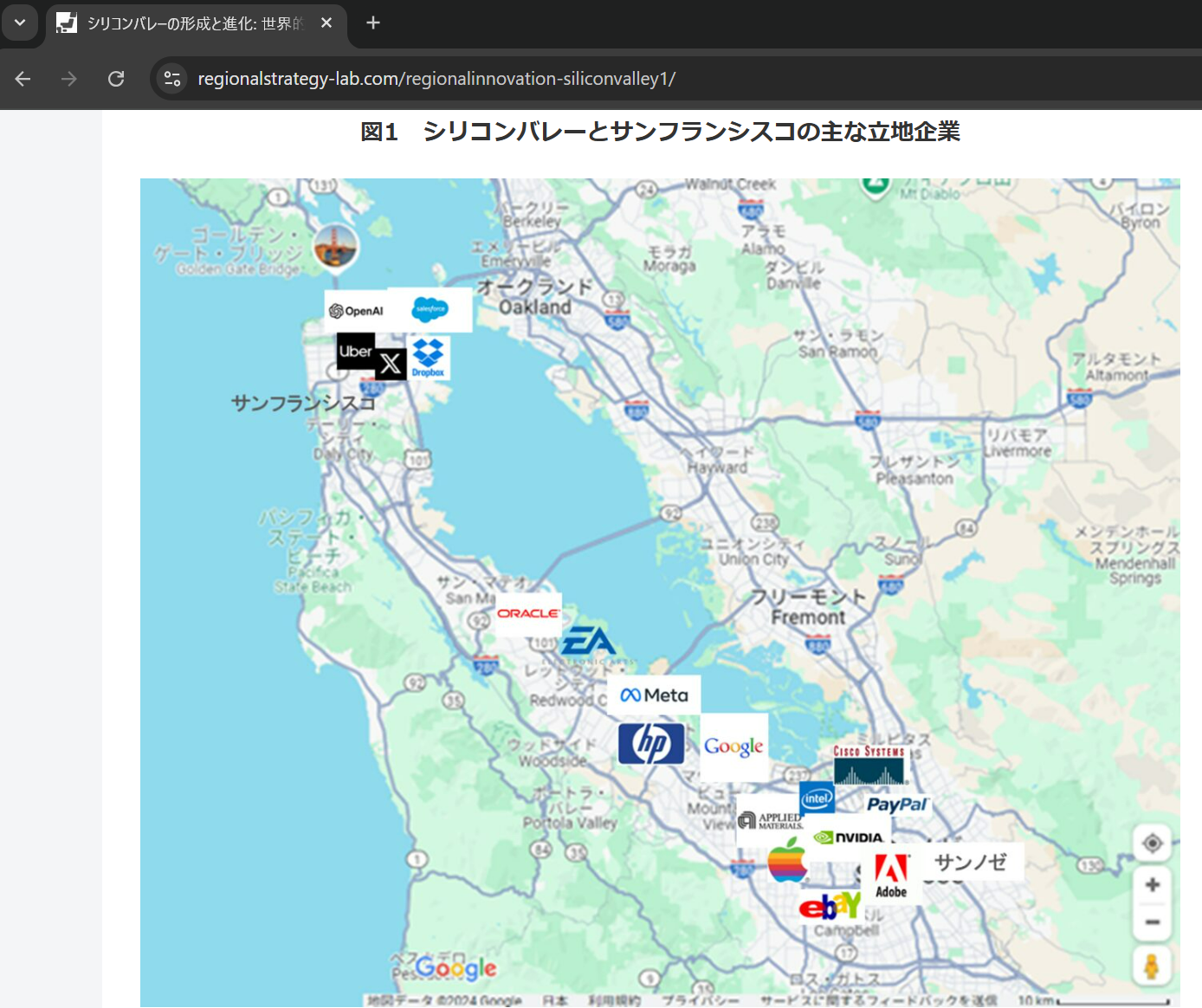1202x1008 pixels.
Task: Click the Google Maps logo at bottom
Action: [x=456, y=967]
